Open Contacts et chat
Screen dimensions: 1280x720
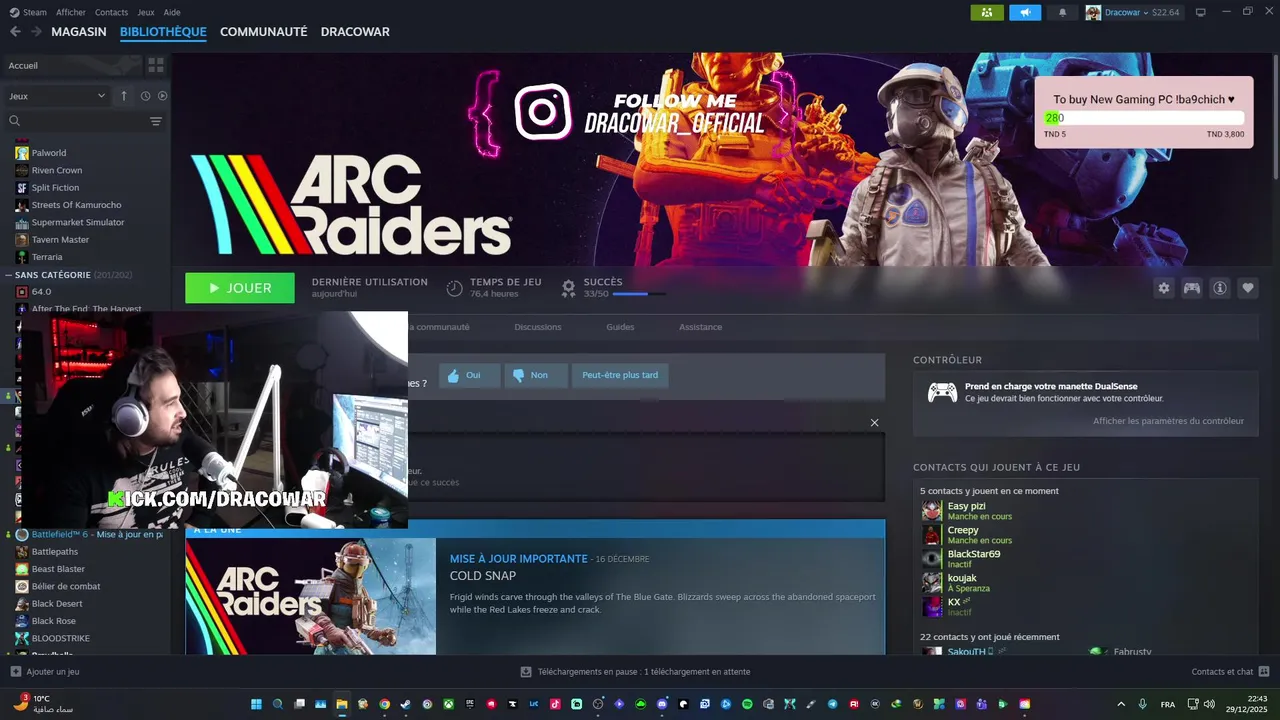tap(1230, 672)
